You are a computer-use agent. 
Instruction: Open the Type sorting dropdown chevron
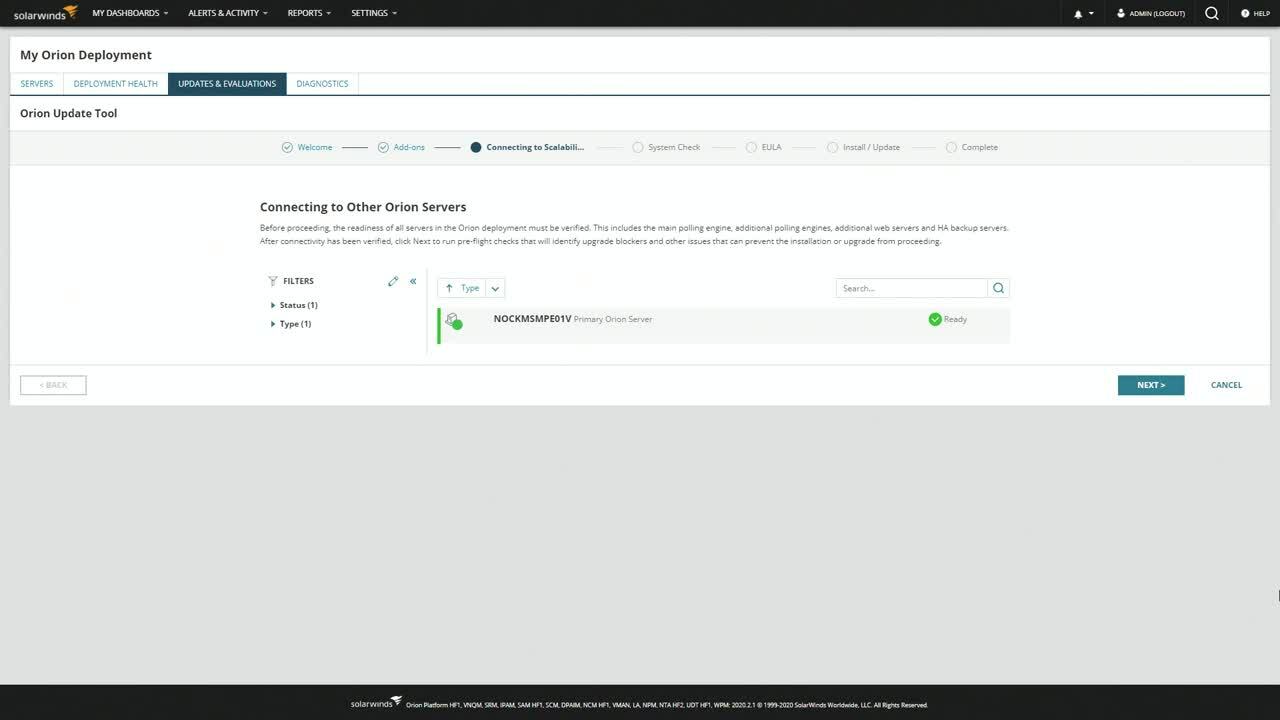[x=495, y=288]
